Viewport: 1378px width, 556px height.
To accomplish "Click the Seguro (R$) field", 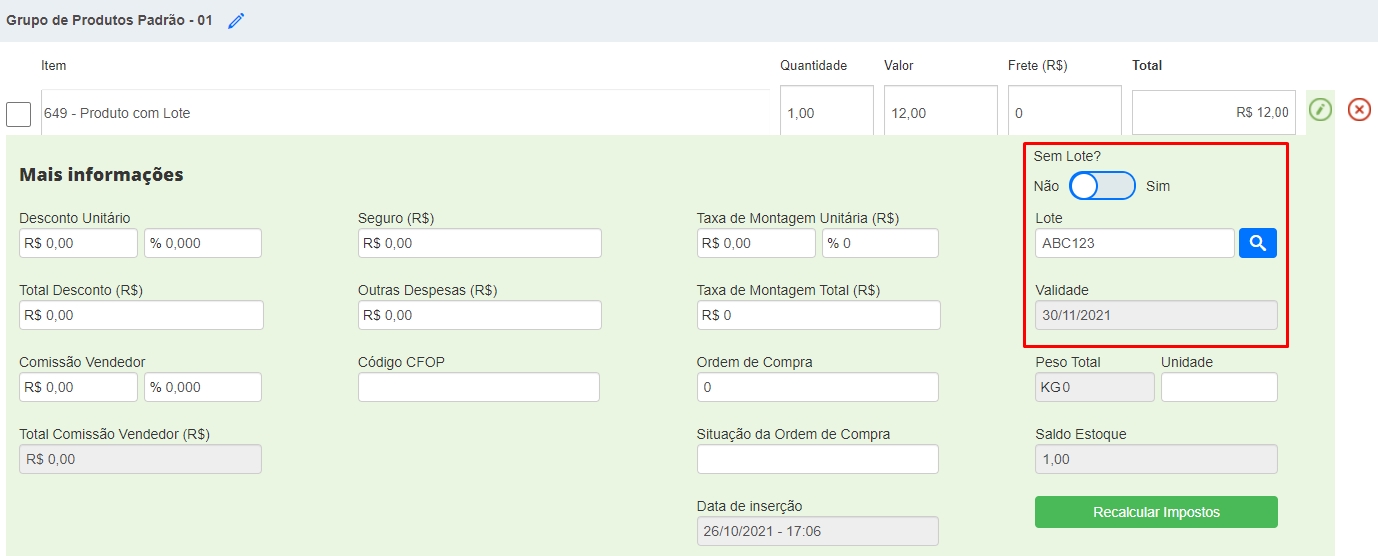I will (x=479, y=243).
